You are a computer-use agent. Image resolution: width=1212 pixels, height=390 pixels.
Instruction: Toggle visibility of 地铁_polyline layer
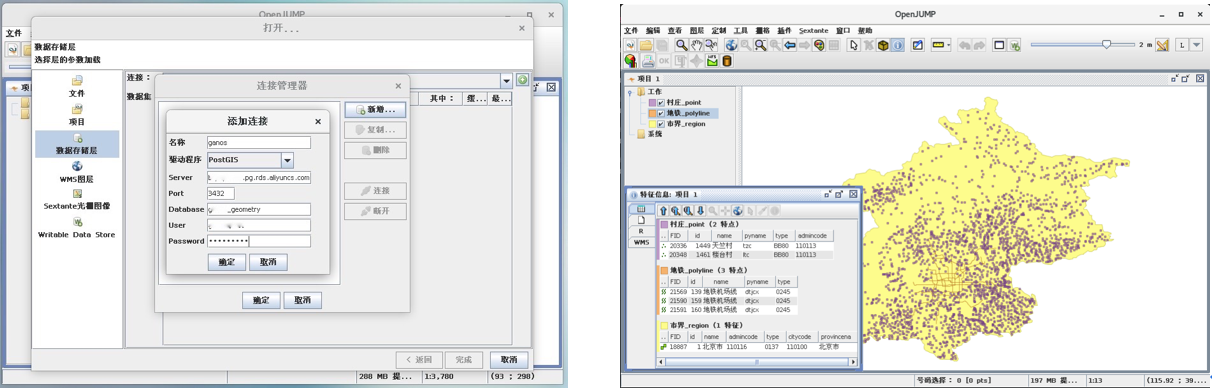660,113
